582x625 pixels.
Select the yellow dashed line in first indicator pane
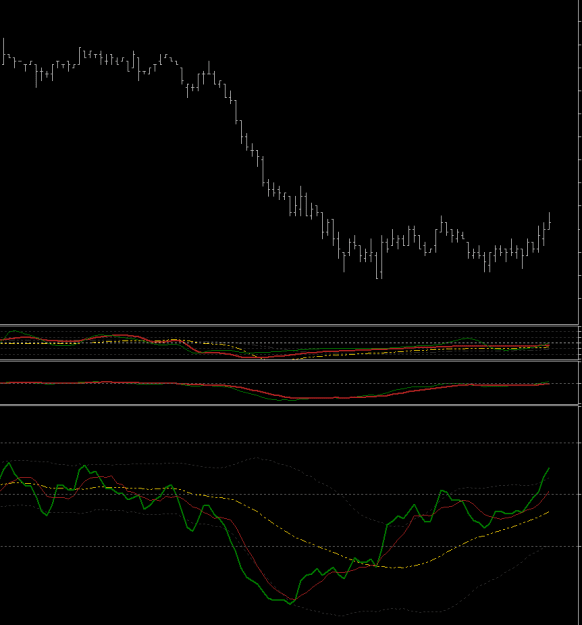click(x=239, y=350)
